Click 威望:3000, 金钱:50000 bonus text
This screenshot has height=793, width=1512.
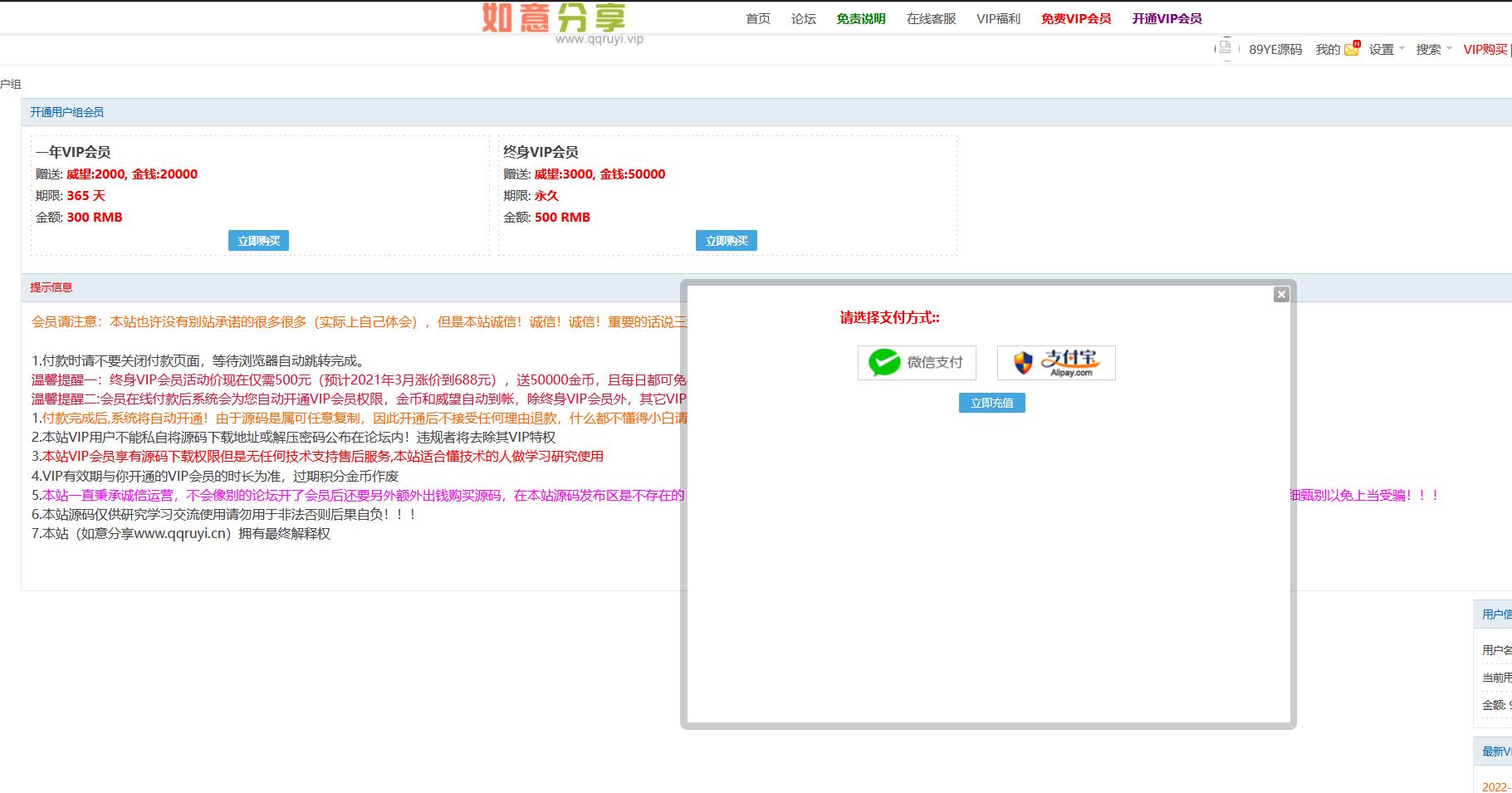click(x=599, y=174)
